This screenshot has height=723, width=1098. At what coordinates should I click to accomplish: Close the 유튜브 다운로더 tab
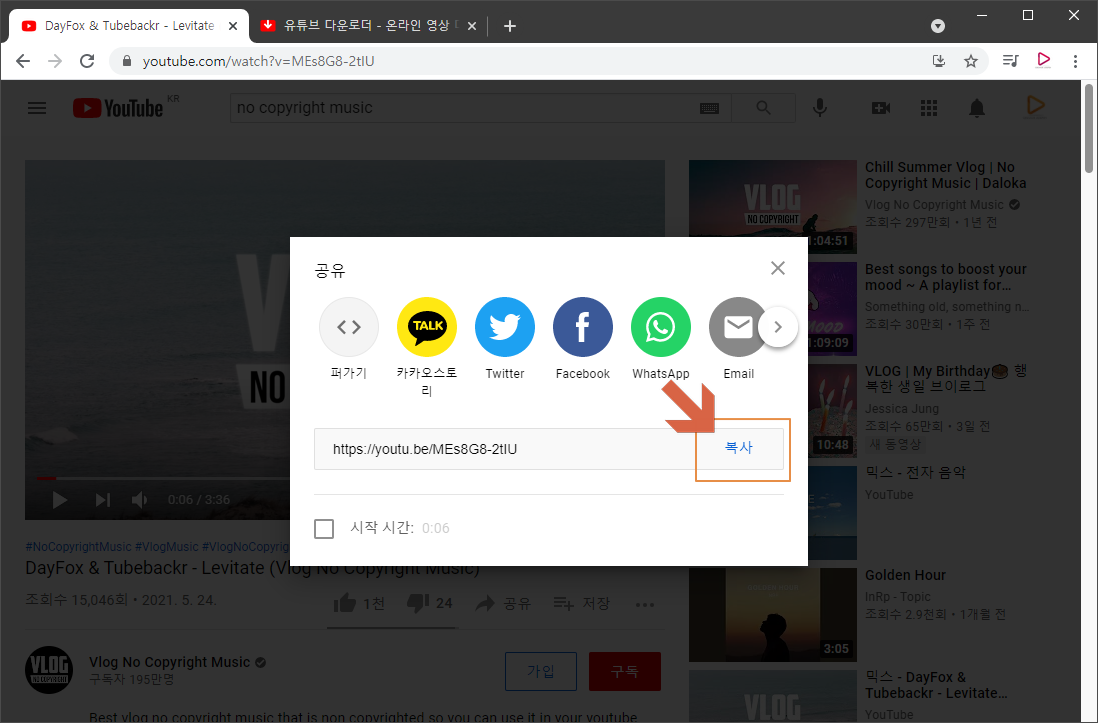coord(472,26)
